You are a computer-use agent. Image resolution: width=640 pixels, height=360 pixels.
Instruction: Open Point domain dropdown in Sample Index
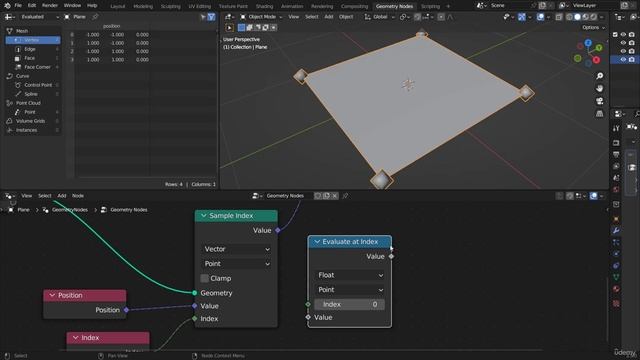236,264
